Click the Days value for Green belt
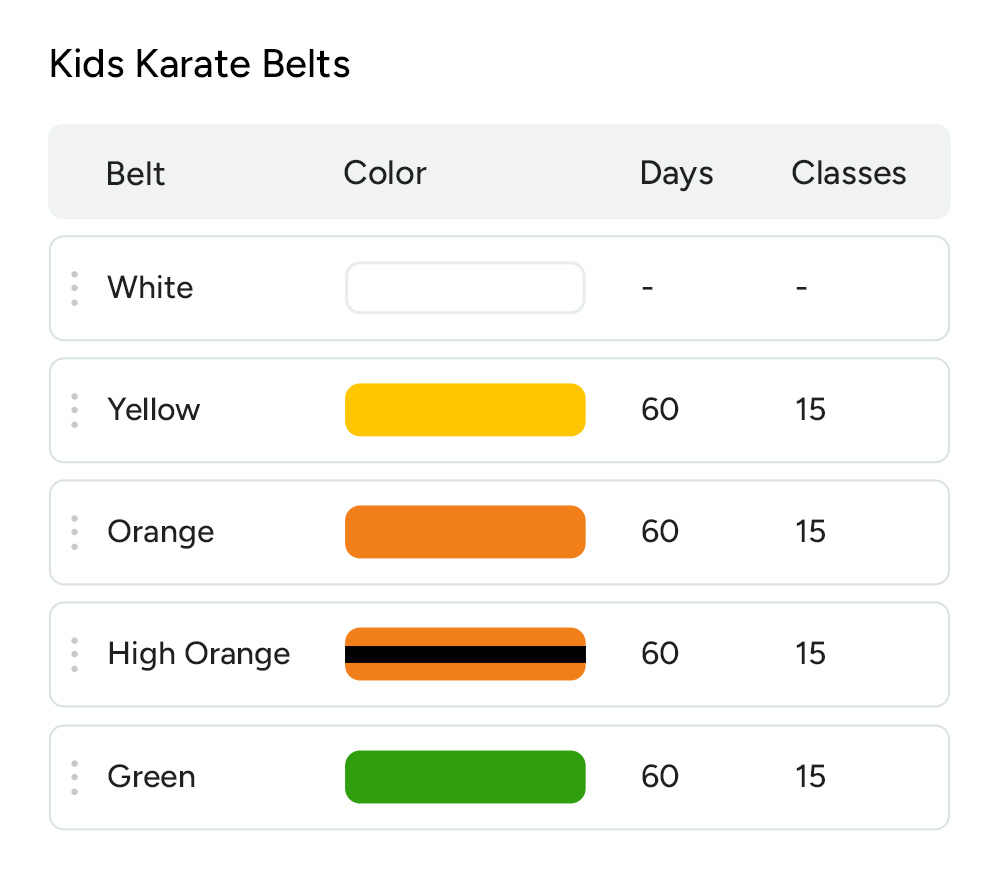The width and height of the screenshot is (1000, 885). 660,777
